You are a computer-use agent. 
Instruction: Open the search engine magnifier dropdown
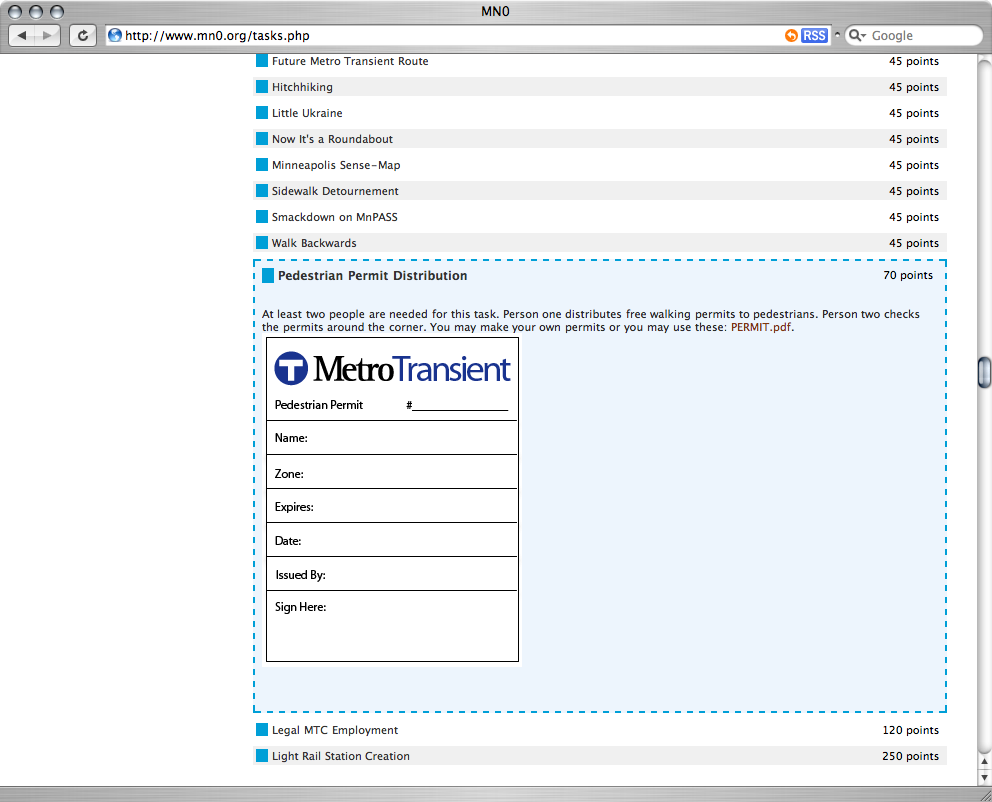[857, 35]
